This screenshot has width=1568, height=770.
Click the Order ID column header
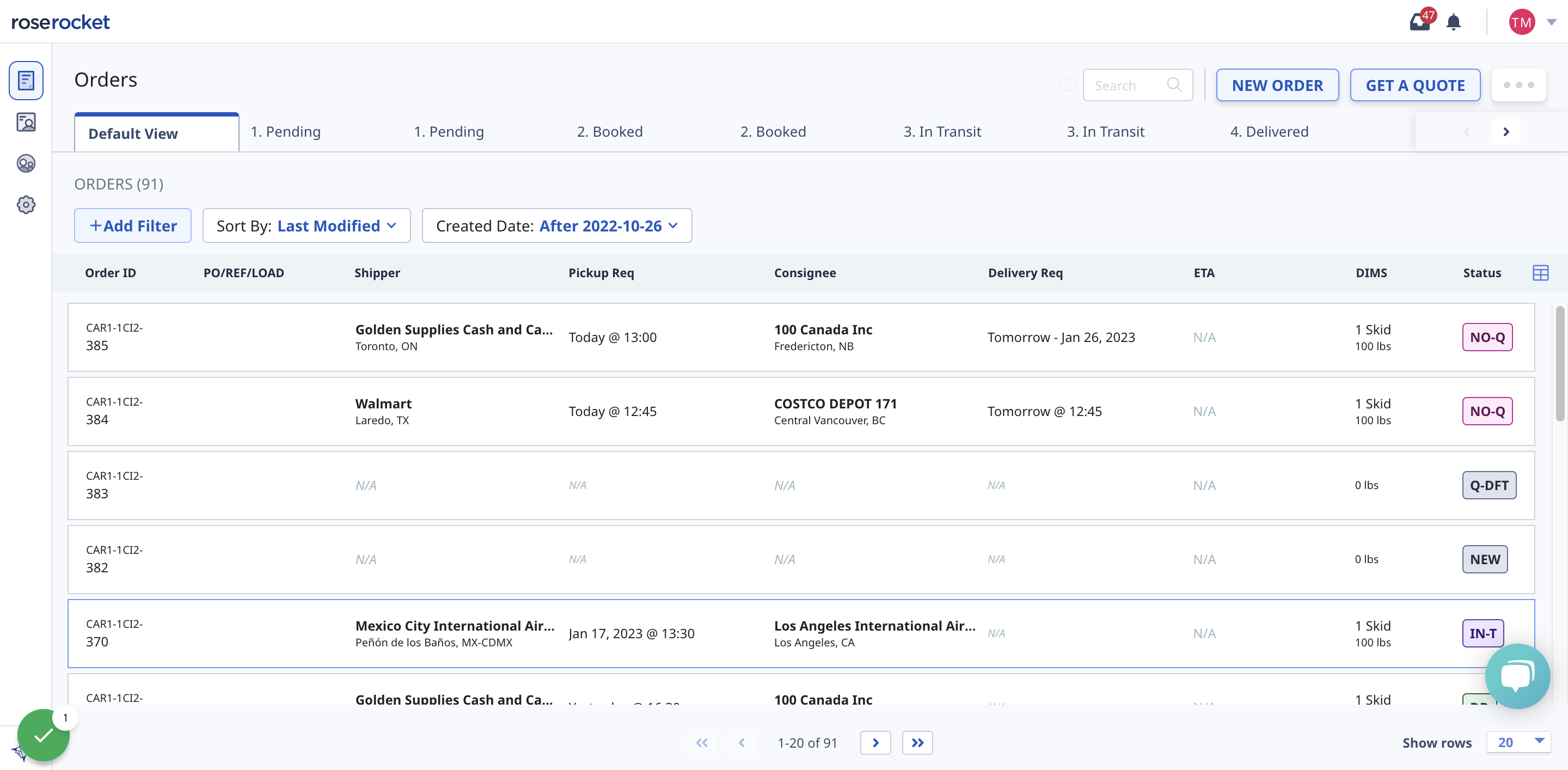coord(110,273)
